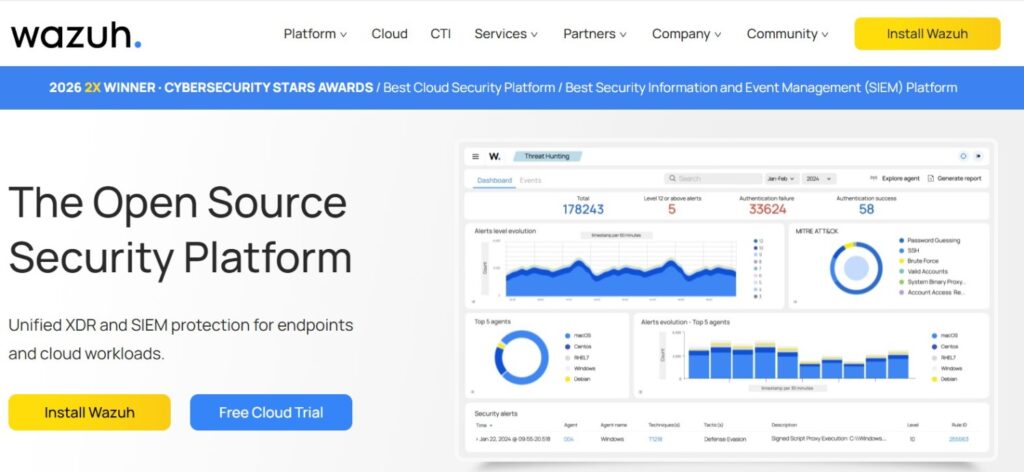Click Authentication failure value 33624
This screenshot has width=1024, height=472.
pyautogui.click(x=767, y=209)
